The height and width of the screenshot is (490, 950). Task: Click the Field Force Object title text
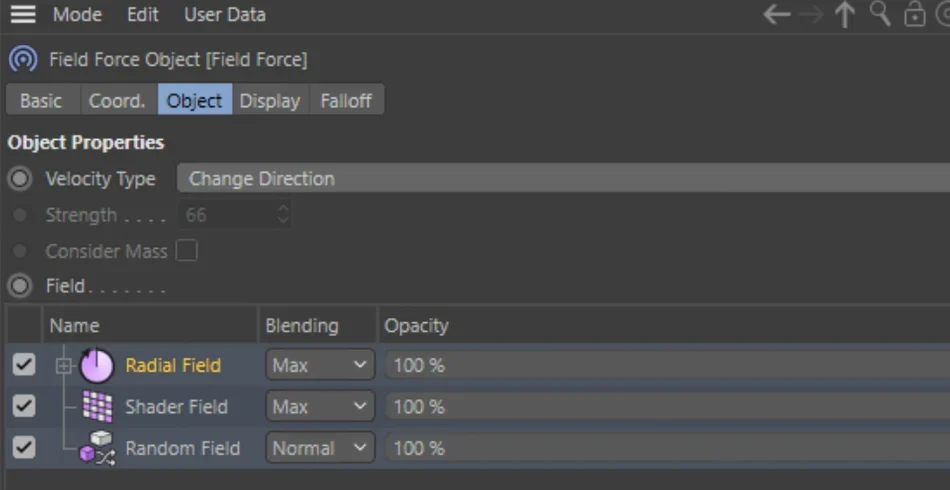(x=178, y=59)
